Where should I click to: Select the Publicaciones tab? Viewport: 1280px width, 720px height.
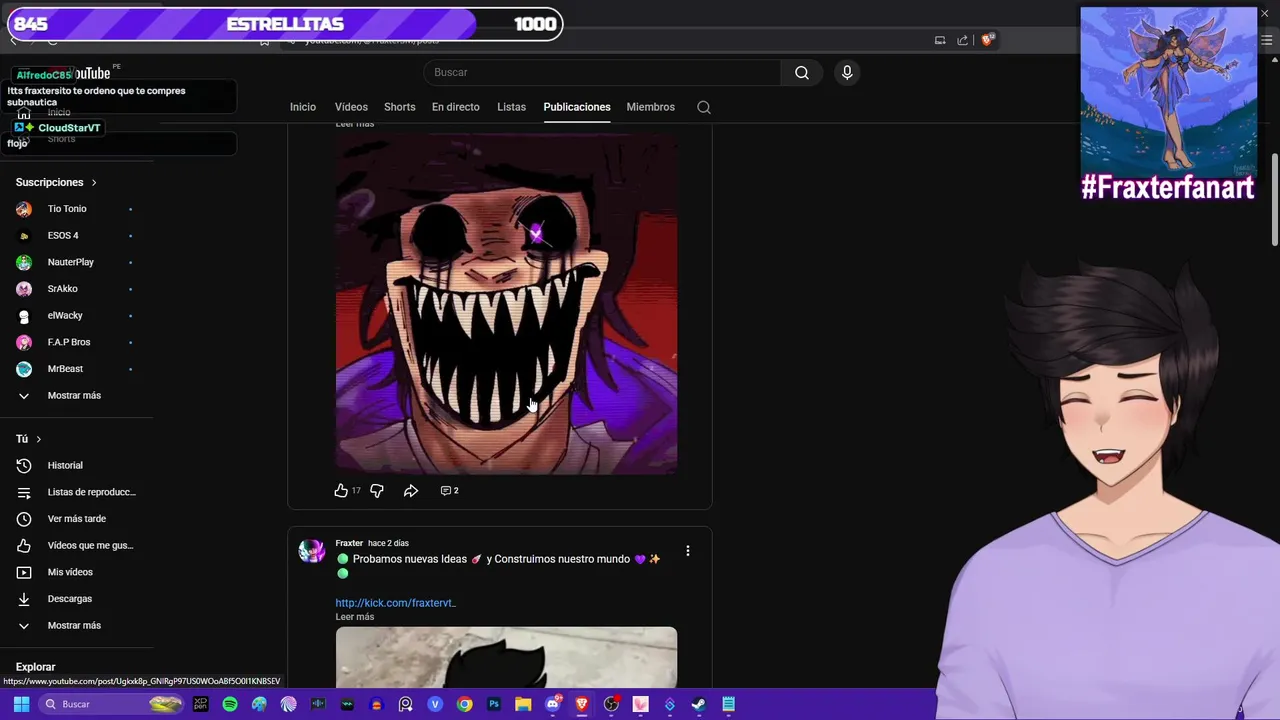point(577,107)
